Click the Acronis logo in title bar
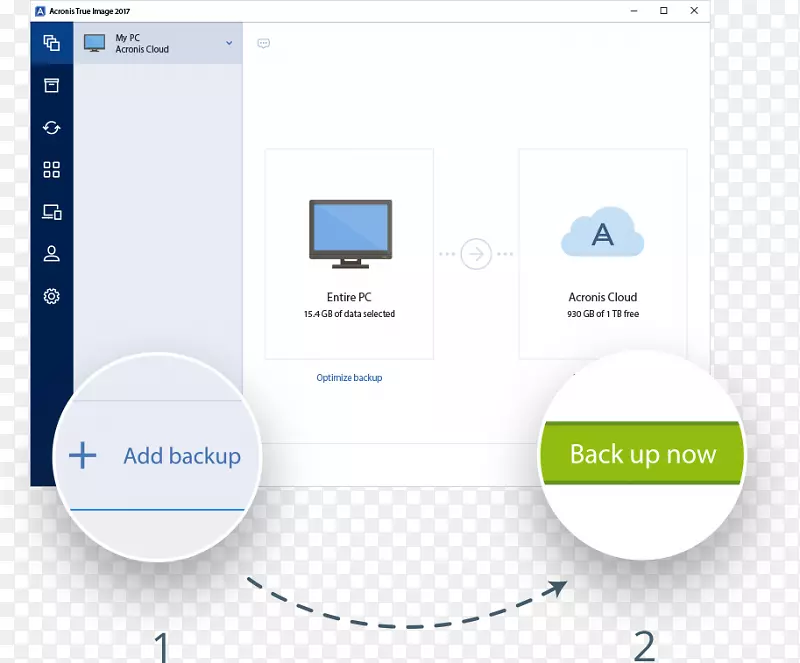 click(x=40, y=11)
